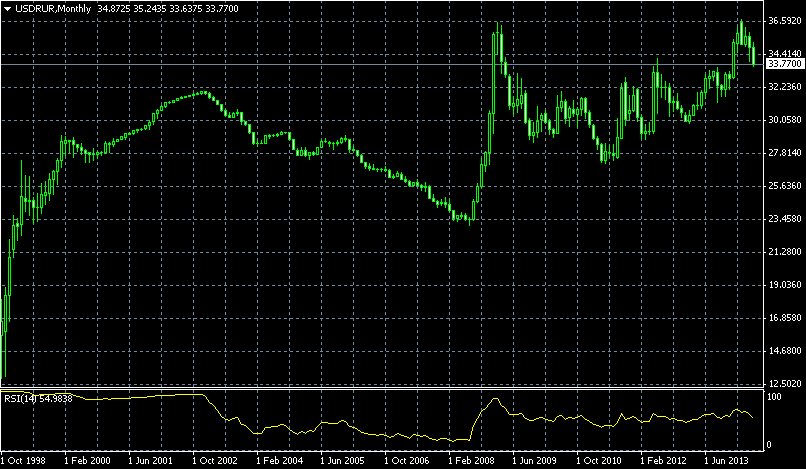The width and height of the screenshot is (806, 469).
Task: Click the 1 Feb 2008 date label
Action: [x=472, y=459]
